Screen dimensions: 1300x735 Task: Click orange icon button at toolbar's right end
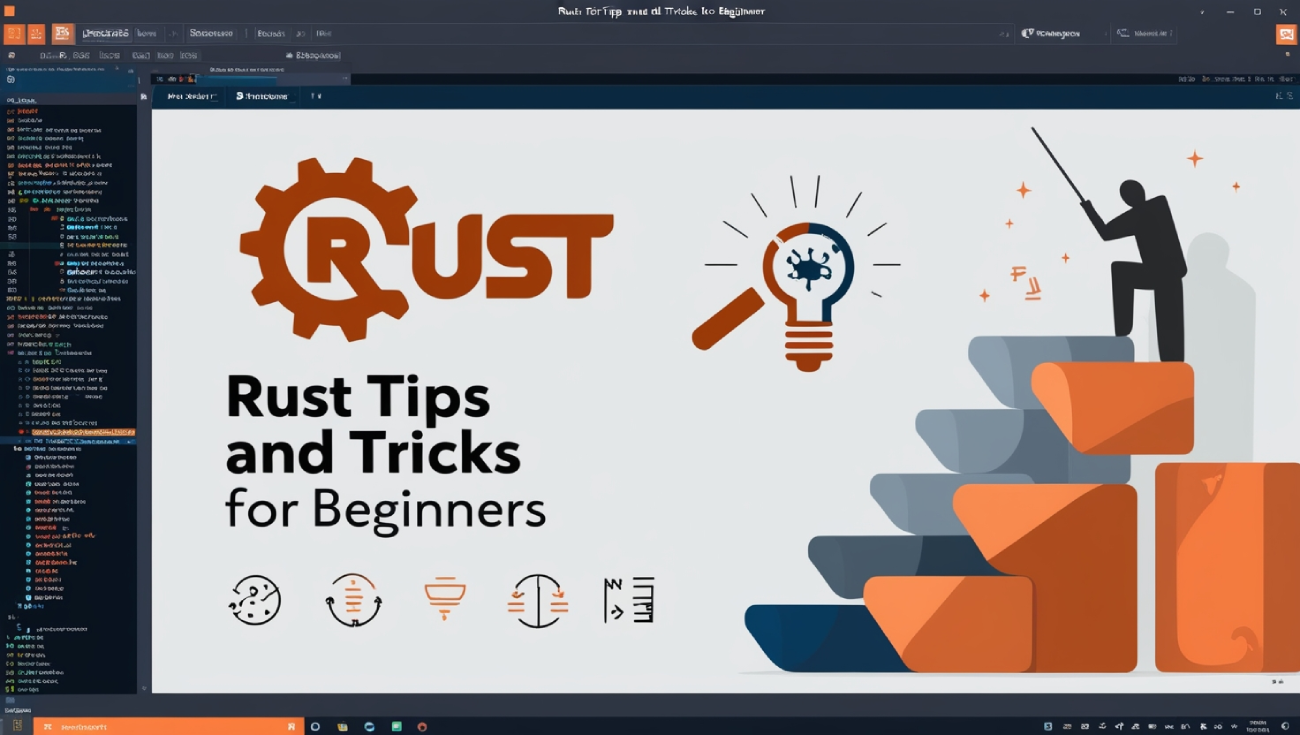click(x=1286, y=35)
